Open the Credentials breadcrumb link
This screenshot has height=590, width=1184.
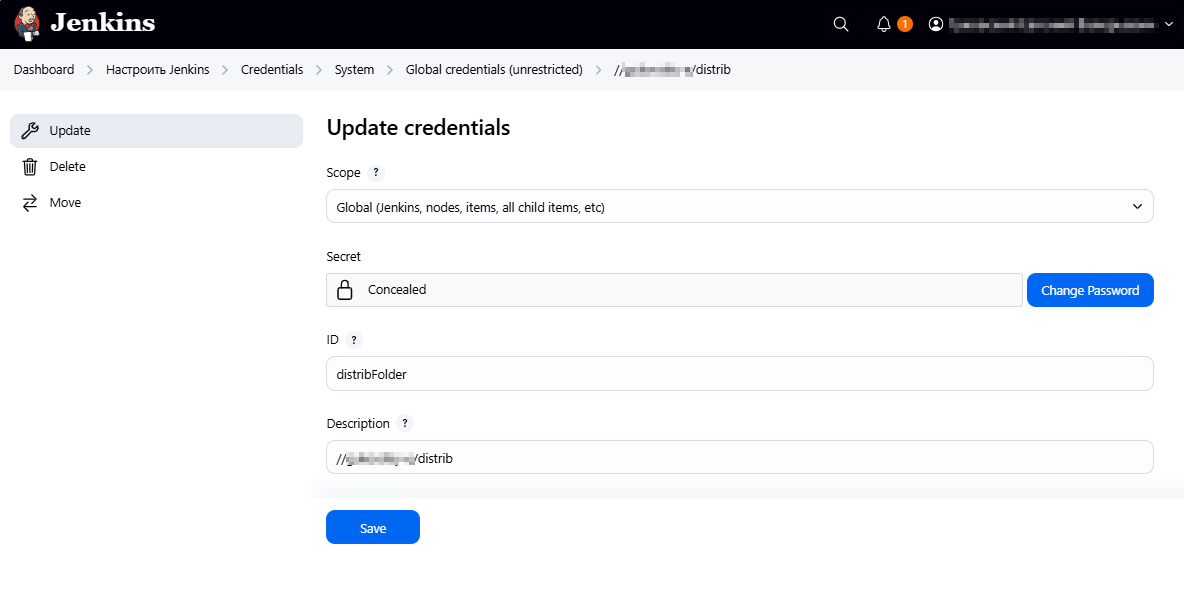pyautogui.click(x=272, y=70)
